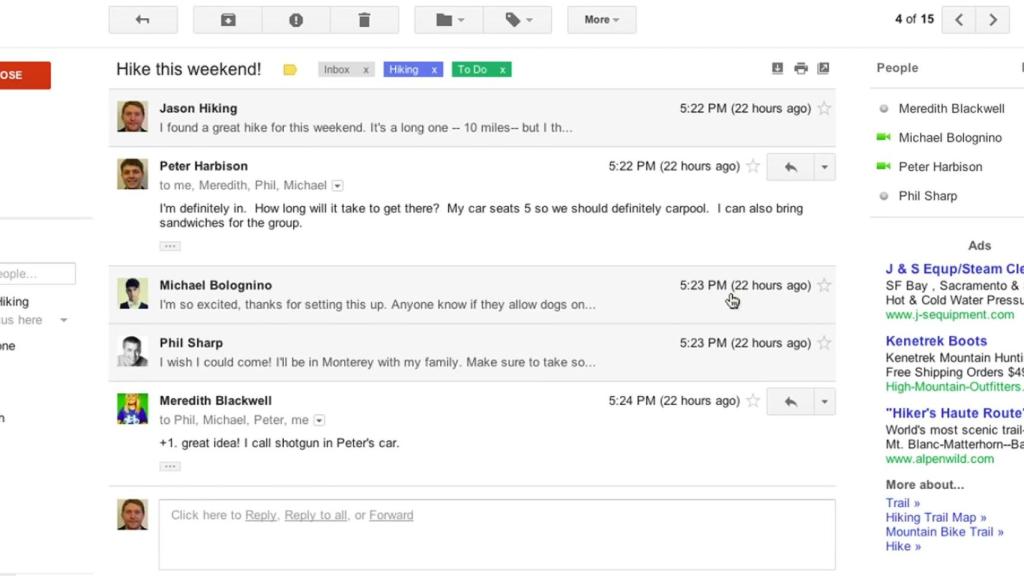Go to the older conversation
The height and width of the screenshot is (576, 1024).
pyautogui.click(x=993, y=18)
